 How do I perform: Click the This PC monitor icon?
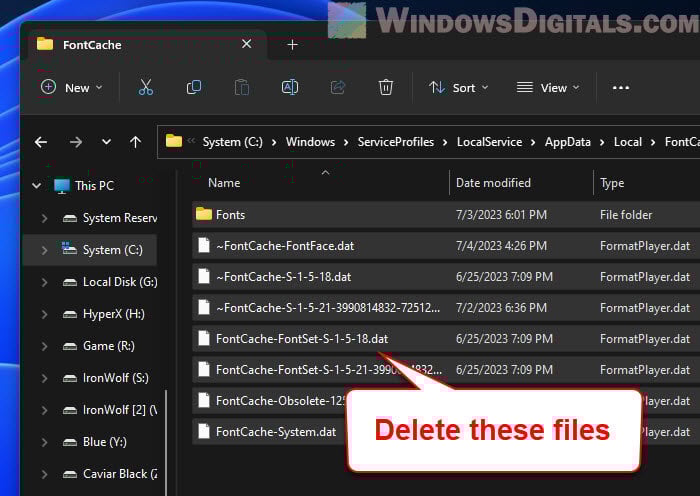pyautogui.click(x=62, y=186)
